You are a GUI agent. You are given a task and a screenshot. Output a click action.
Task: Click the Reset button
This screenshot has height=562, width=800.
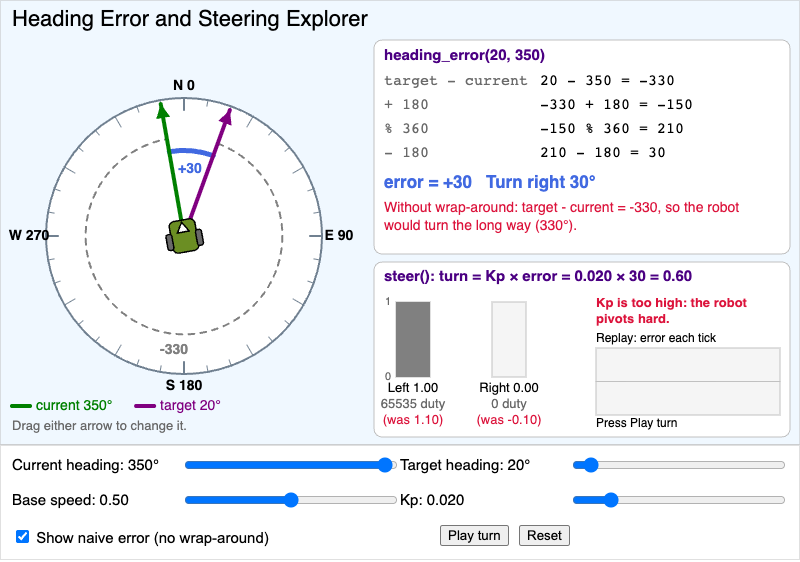pyautogui.click(x=544, y=535)
